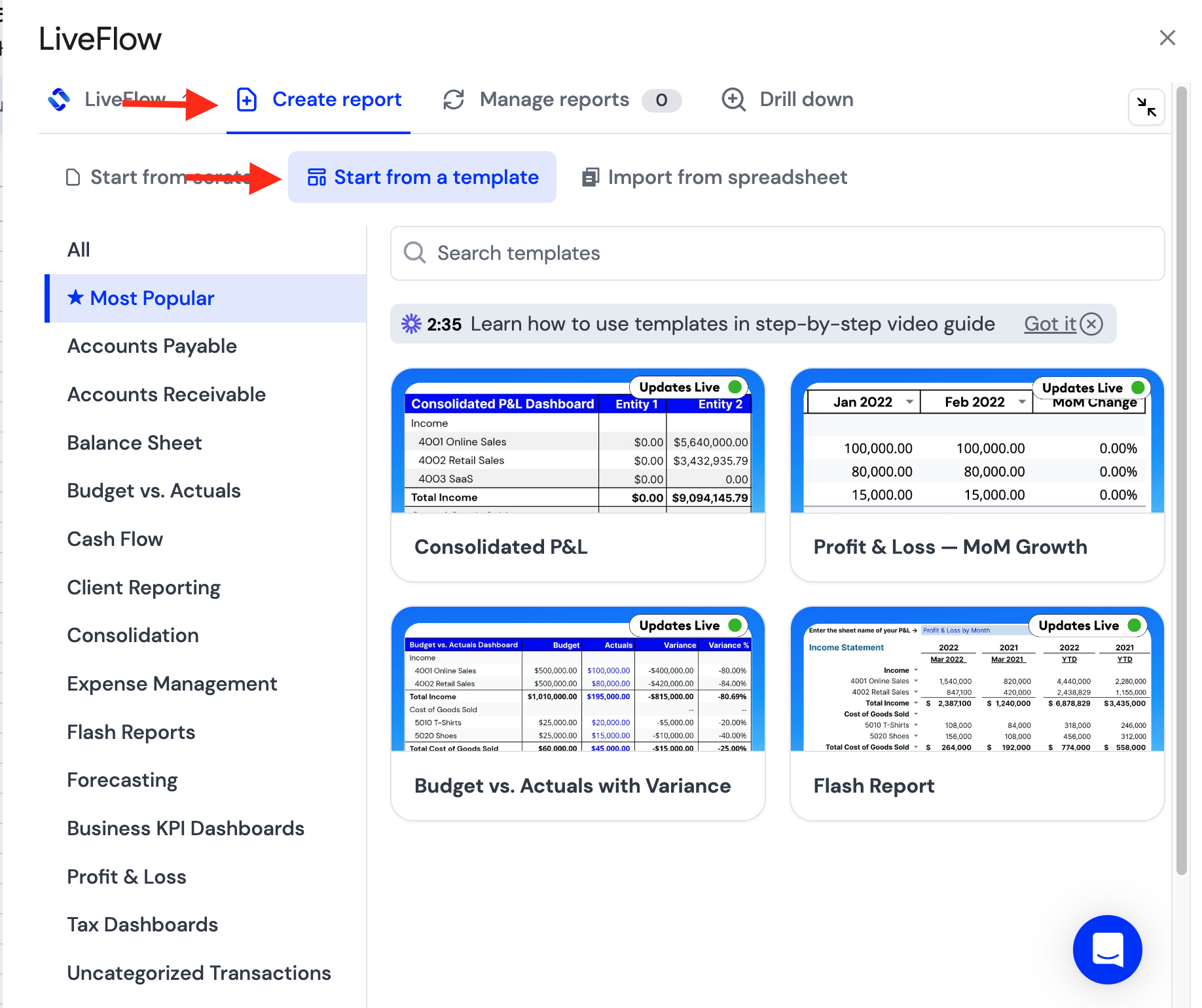Select Start from scratch option
1202x1008 pixels.
(x=160, y=177)
